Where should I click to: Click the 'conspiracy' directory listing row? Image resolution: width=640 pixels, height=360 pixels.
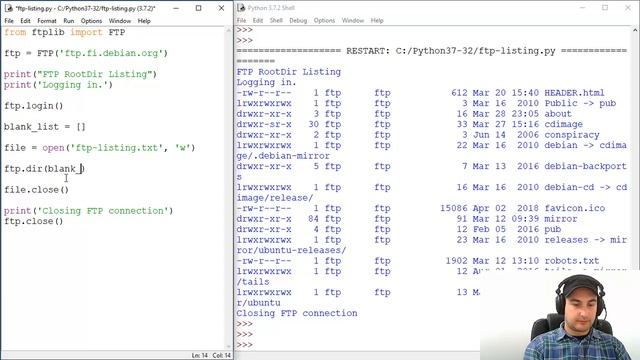[x=418, y=135]
